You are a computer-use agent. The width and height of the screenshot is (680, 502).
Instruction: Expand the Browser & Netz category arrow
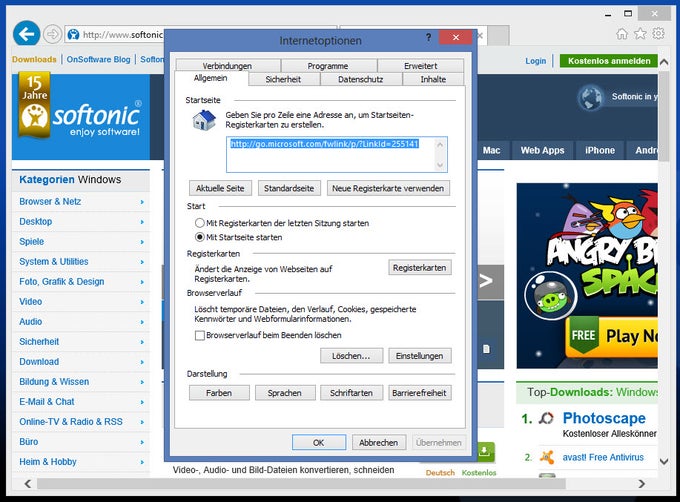pyautogui.click(x=142, y=202)
